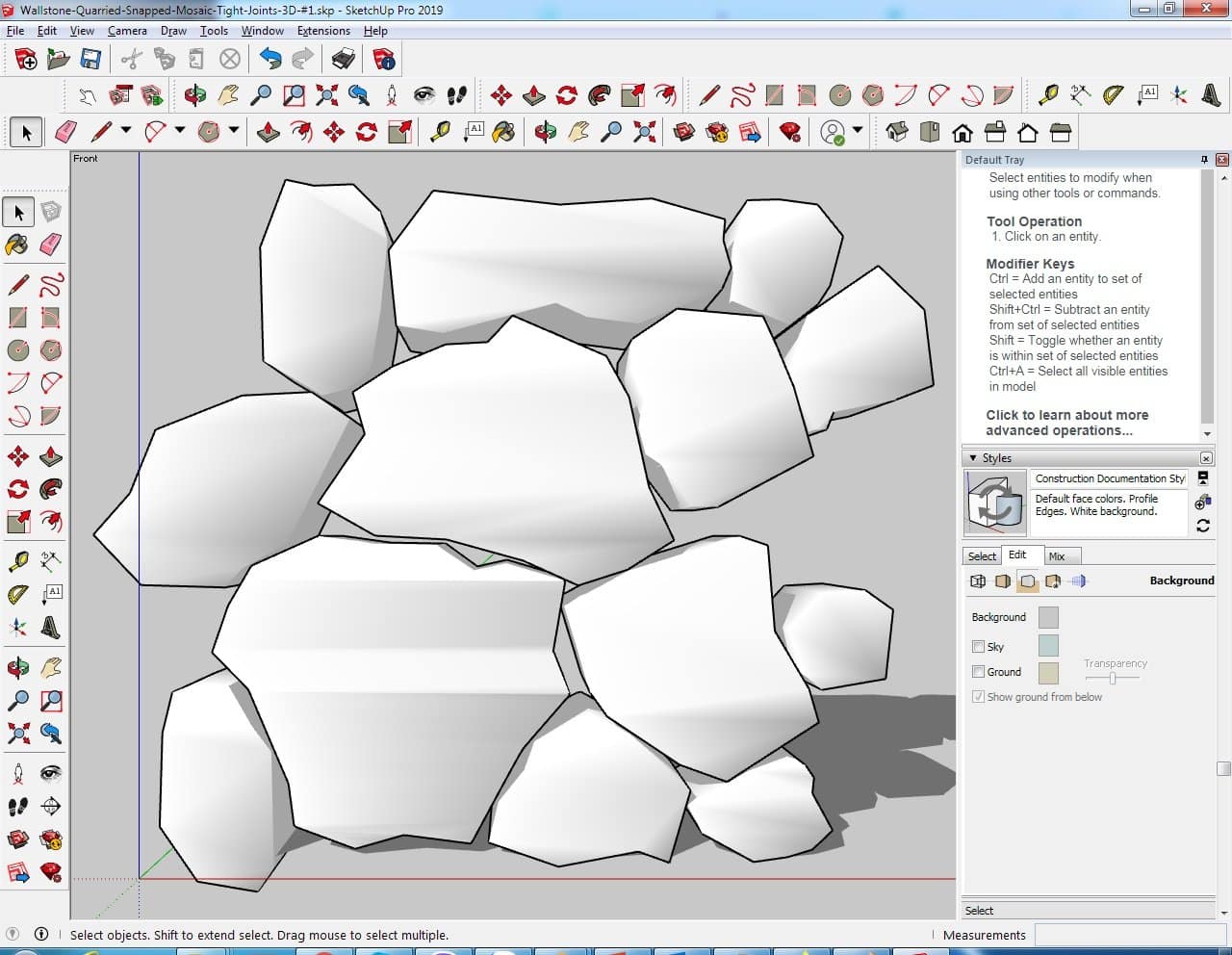Collapse the Styles panel triangle
The height and width of the screenshot is (955, 1232).
tap(973, 458)
